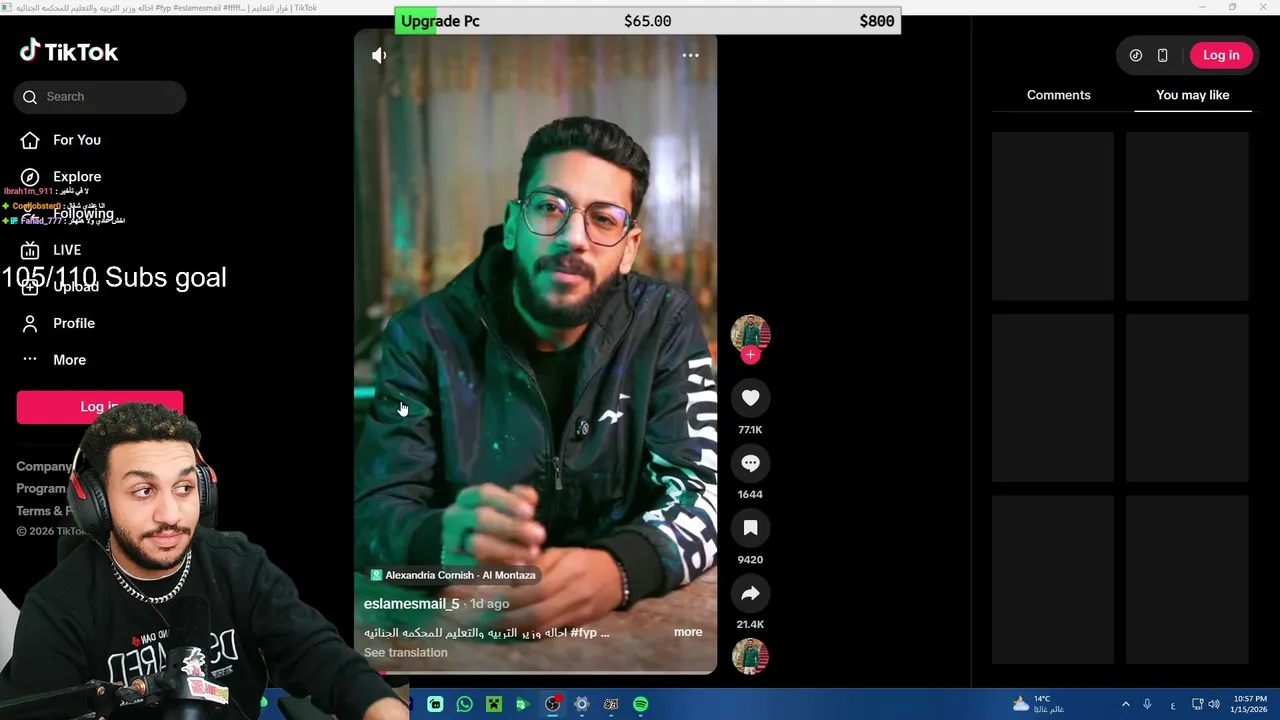
Task: Click the 77.1K like count
Action: (750, 430)
